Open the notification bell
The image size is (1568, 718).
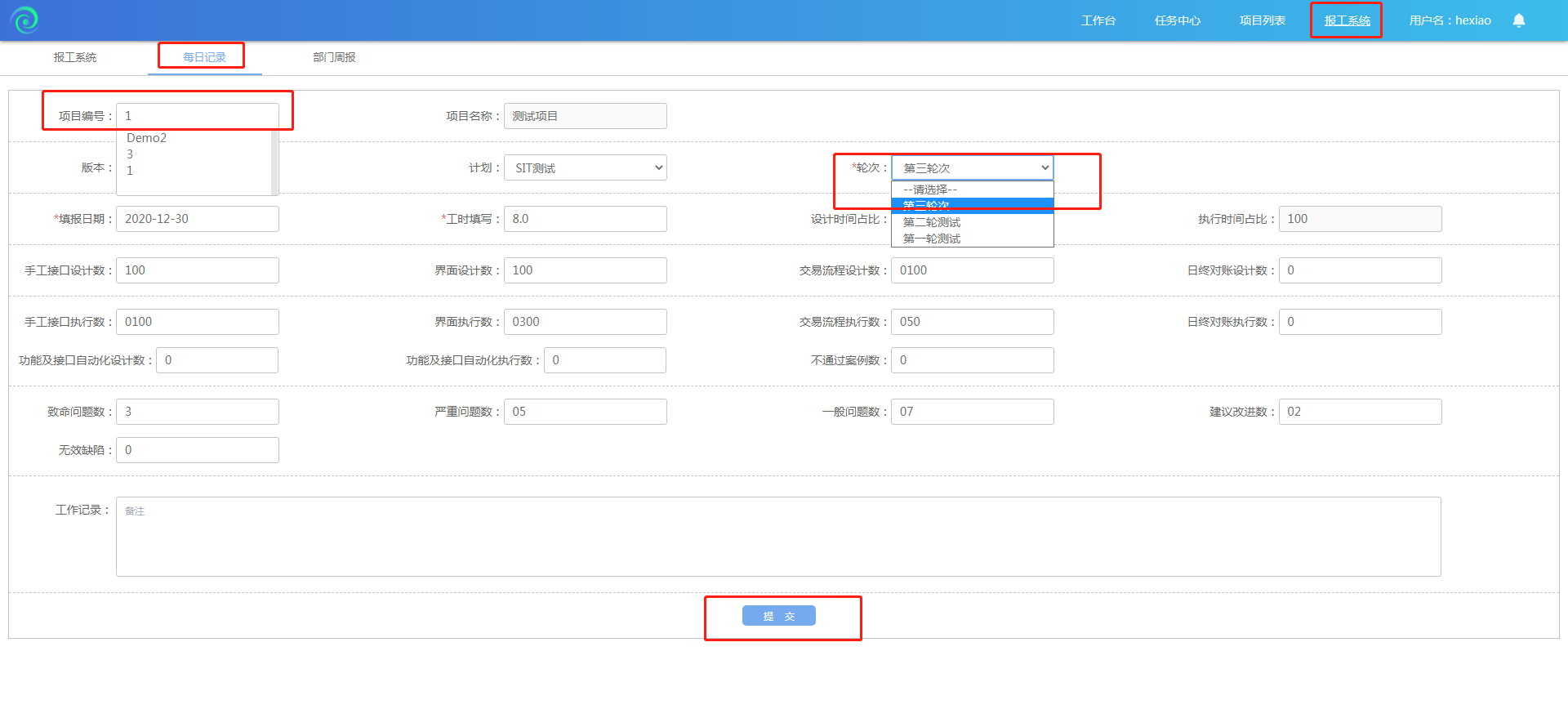pos(1518,20)
